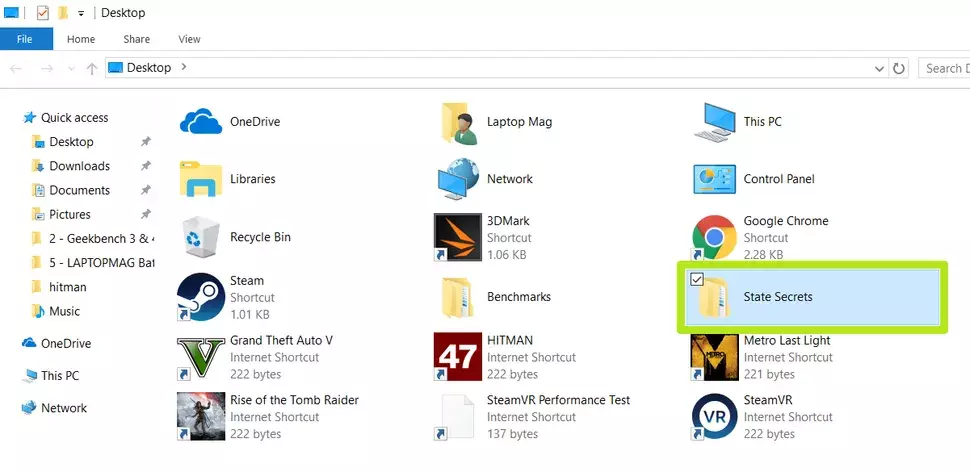
Task: Go up one folder level arrow
Action: pos(92,68)
